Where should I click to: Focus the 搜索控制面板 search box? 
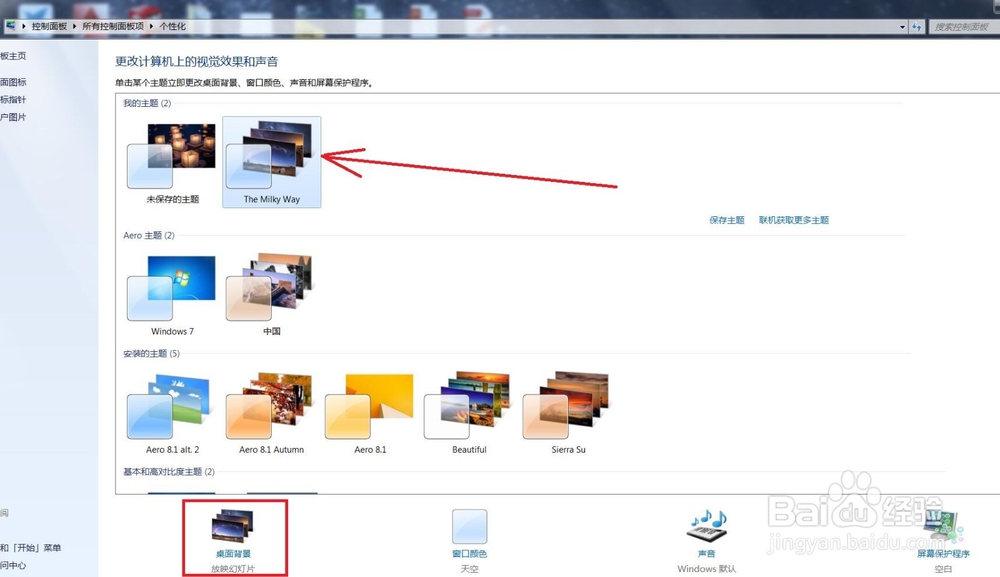pos(964,27)
